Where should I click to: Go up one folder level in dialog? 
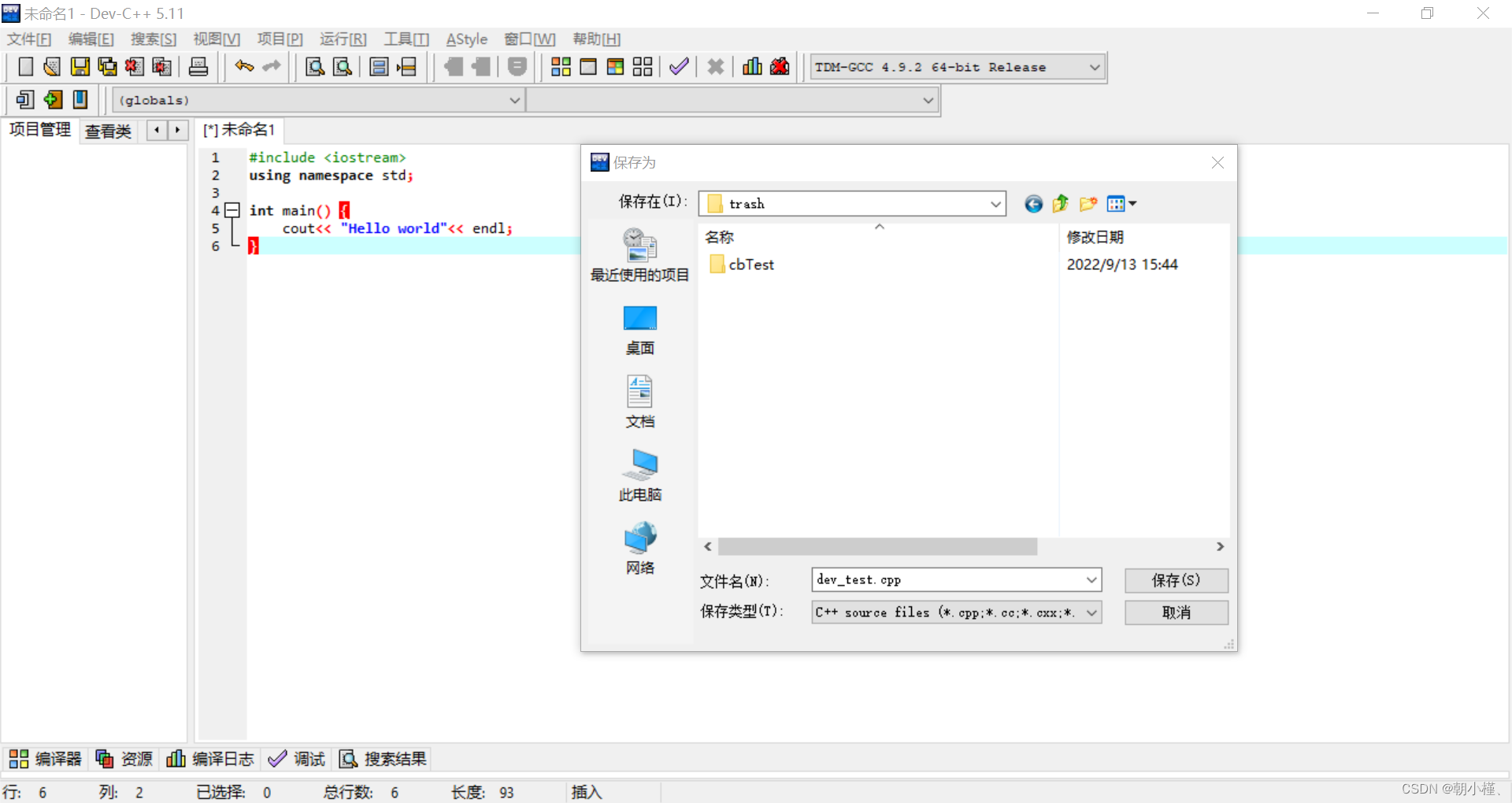tap(1061, 204)
